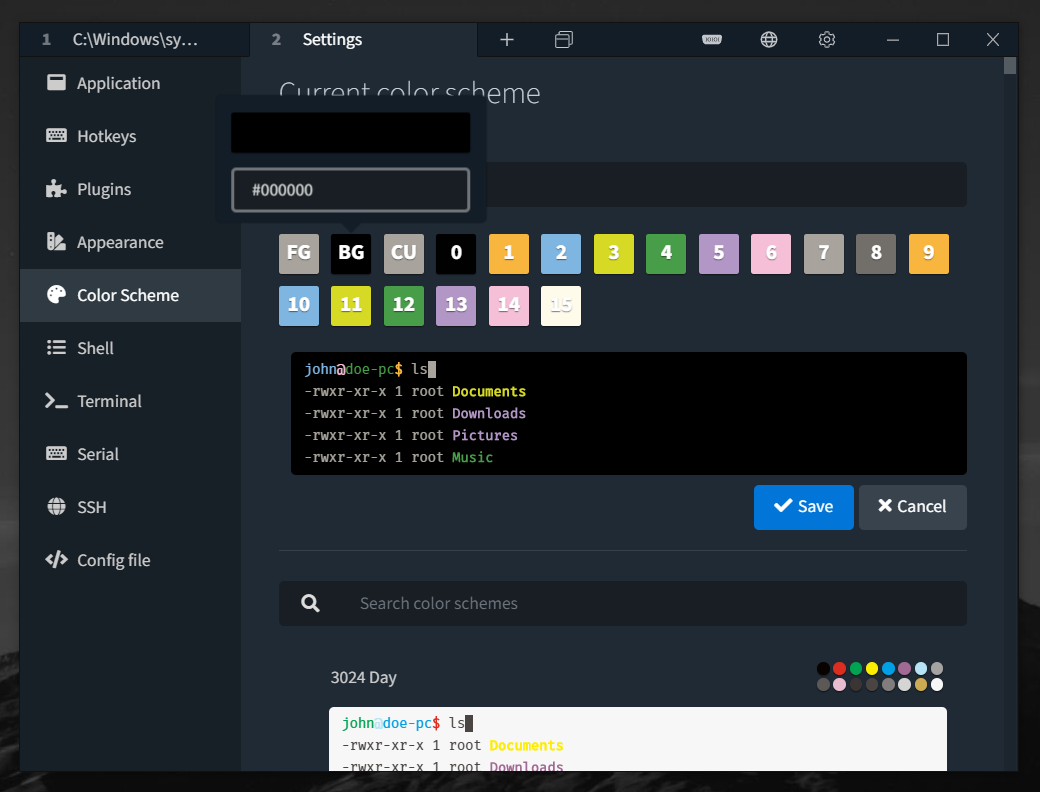Open the Config file section
The image size is (1040, 792).
(109, 560)
